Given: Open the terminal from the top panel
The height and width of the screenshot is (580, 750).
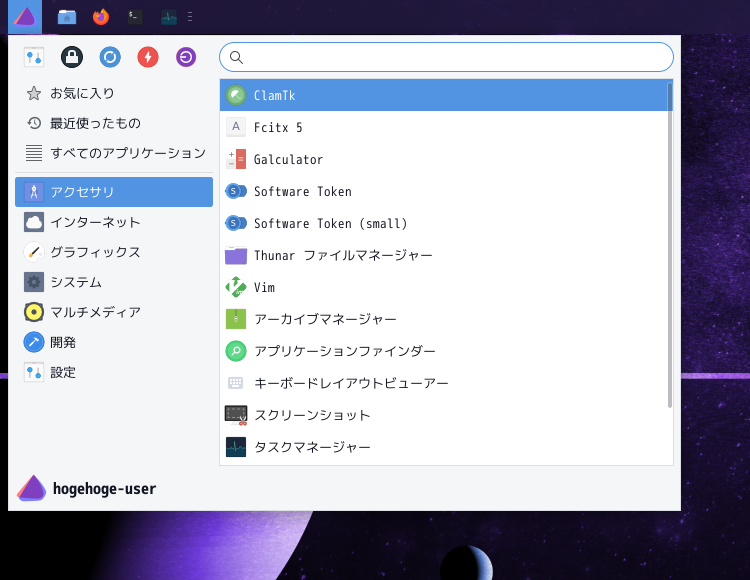Looking at the screenshot, I should click(135, 17).
